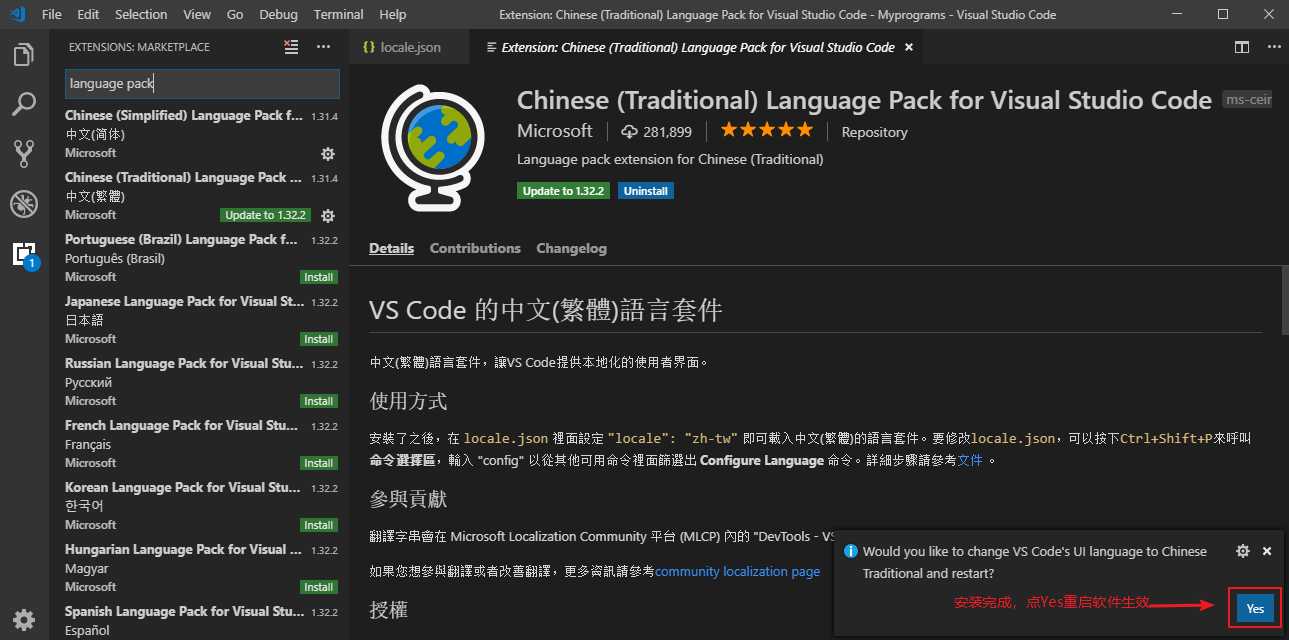The width and height of the screenshot is (1289, 640).
Task: Open the View menu
Action: [x=197, y=14]
